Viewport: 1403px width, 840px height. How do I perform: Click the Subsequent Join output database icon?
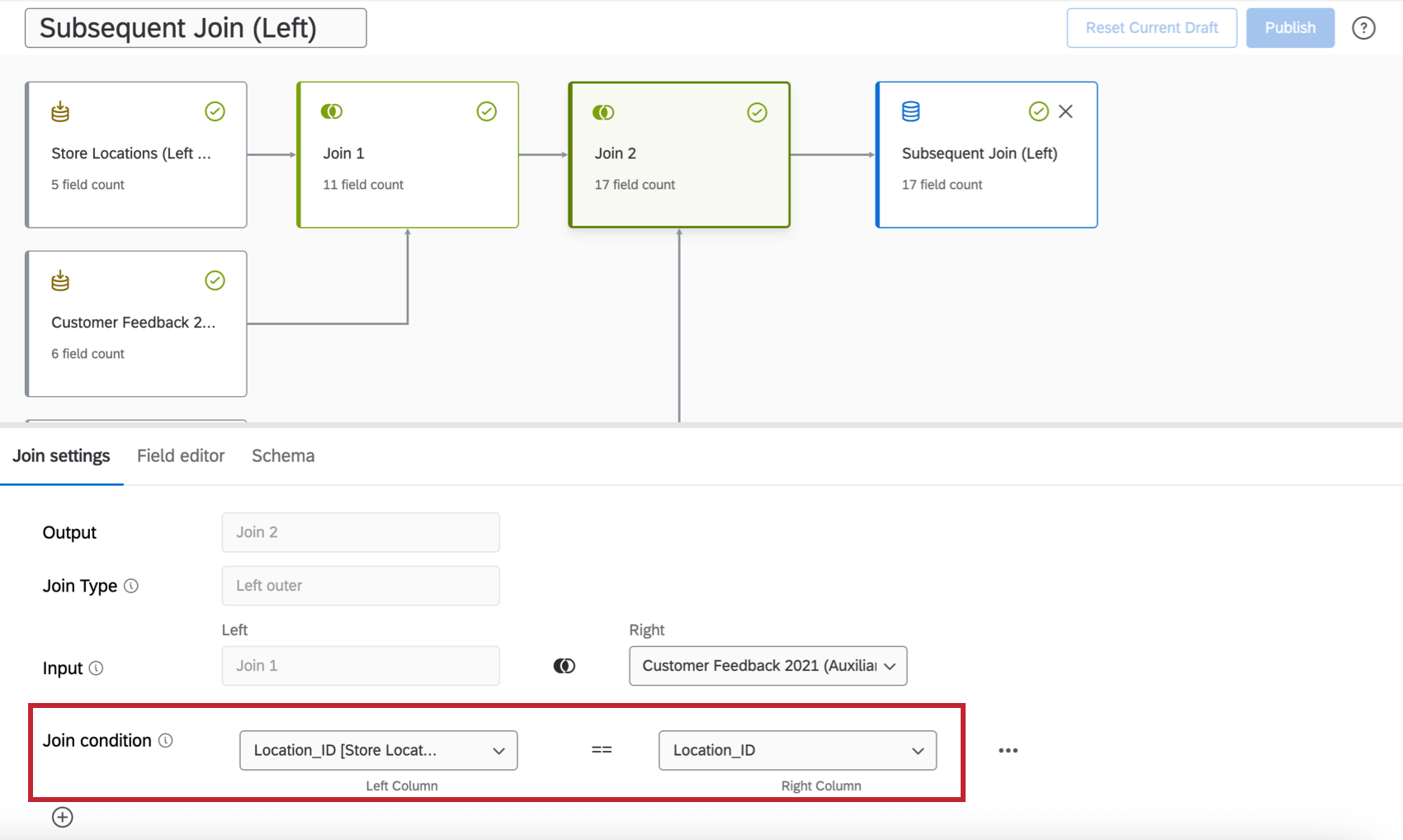point(911,111)
